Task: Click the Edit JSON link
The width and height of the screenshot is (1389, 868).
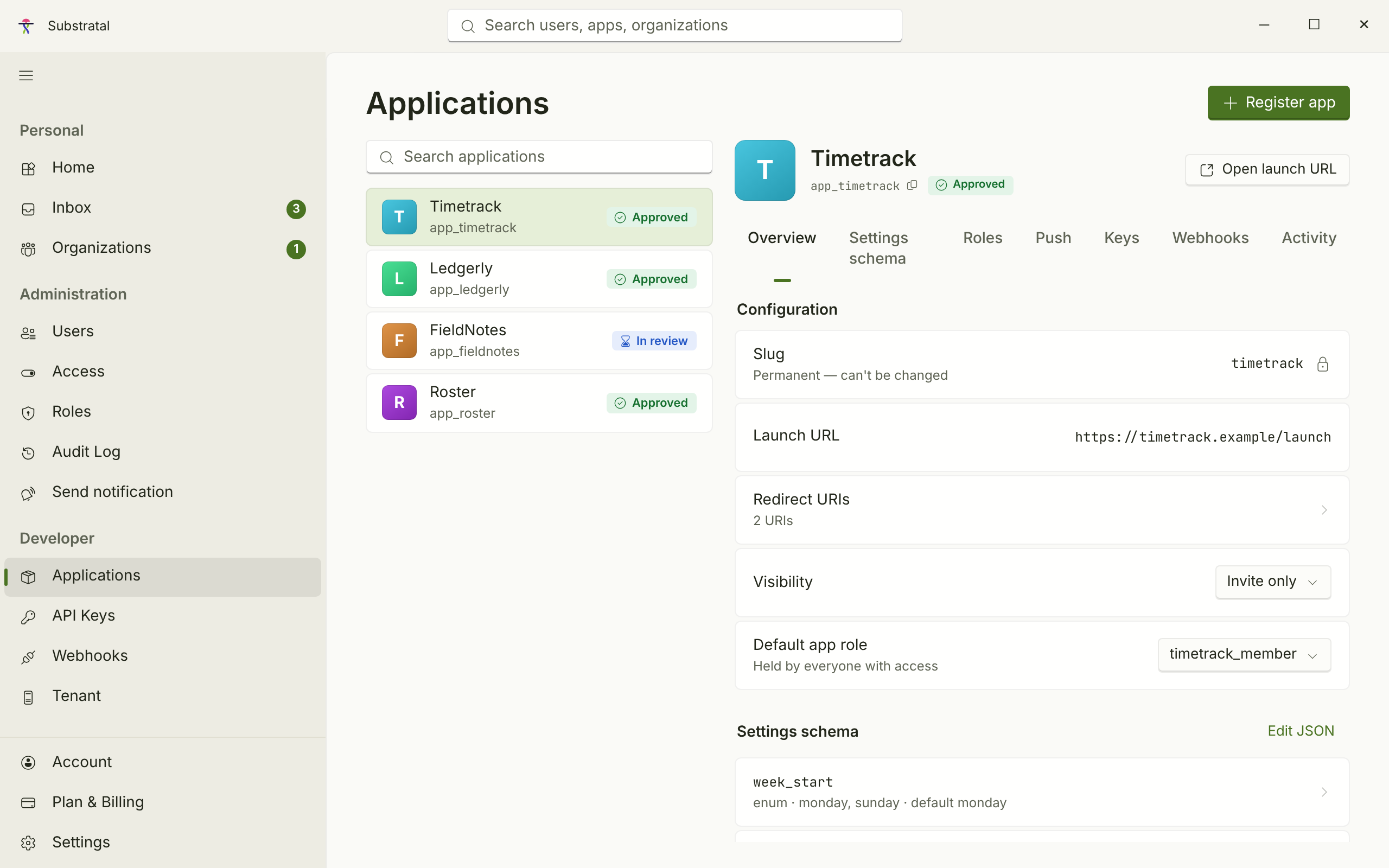Action: [1301, 731]
